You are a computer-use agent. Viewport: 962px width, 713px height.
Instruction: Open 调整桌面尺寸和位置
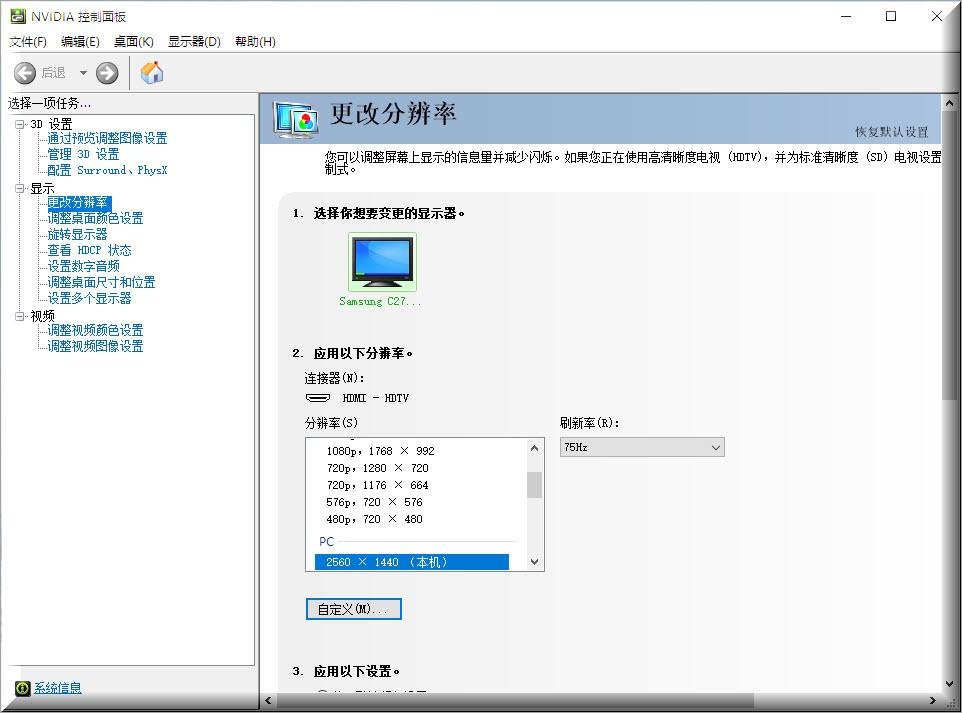point(101,282)
